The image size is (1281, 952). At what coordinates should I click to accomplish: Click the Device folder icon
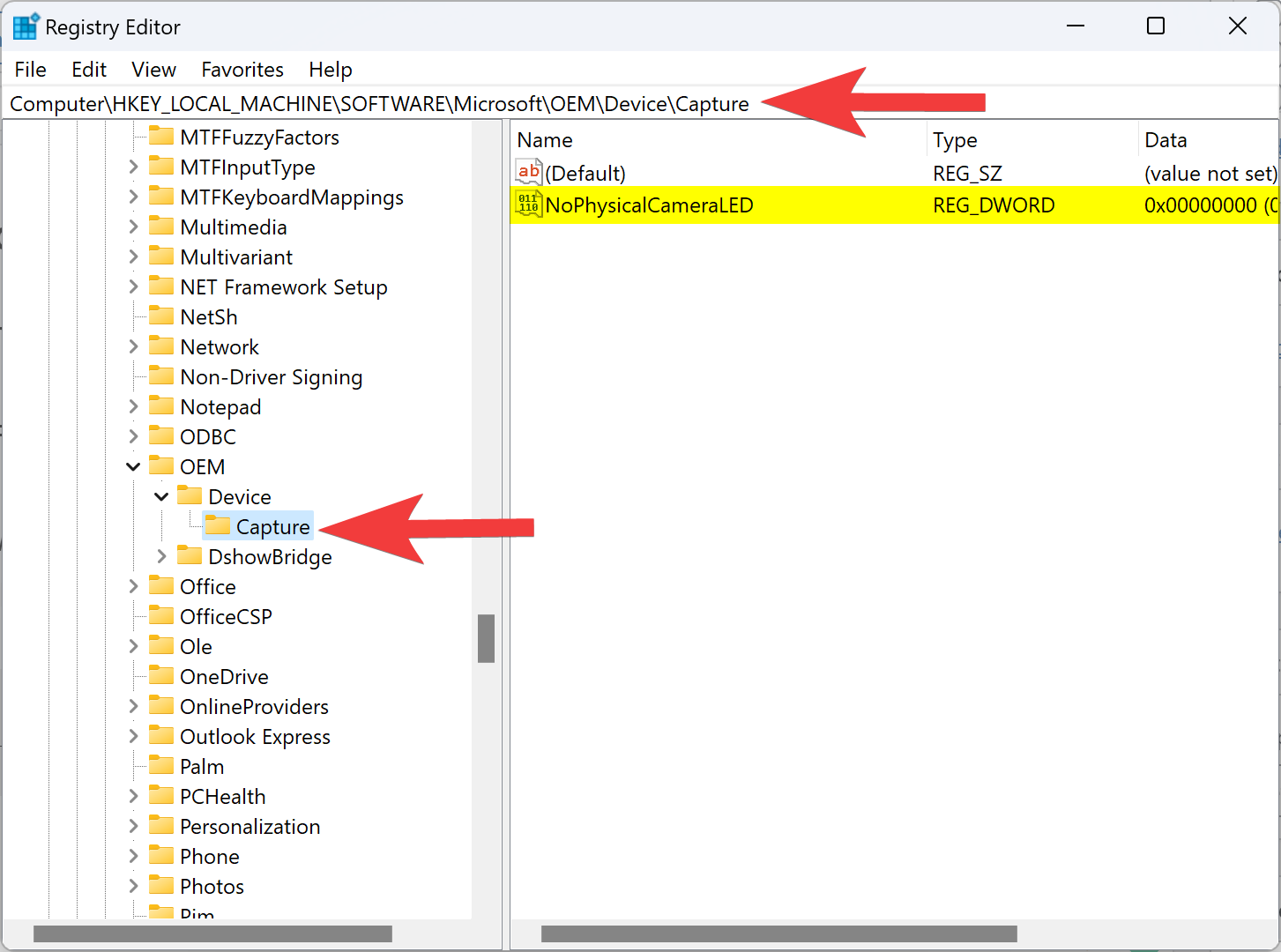[x=190, y=495]
